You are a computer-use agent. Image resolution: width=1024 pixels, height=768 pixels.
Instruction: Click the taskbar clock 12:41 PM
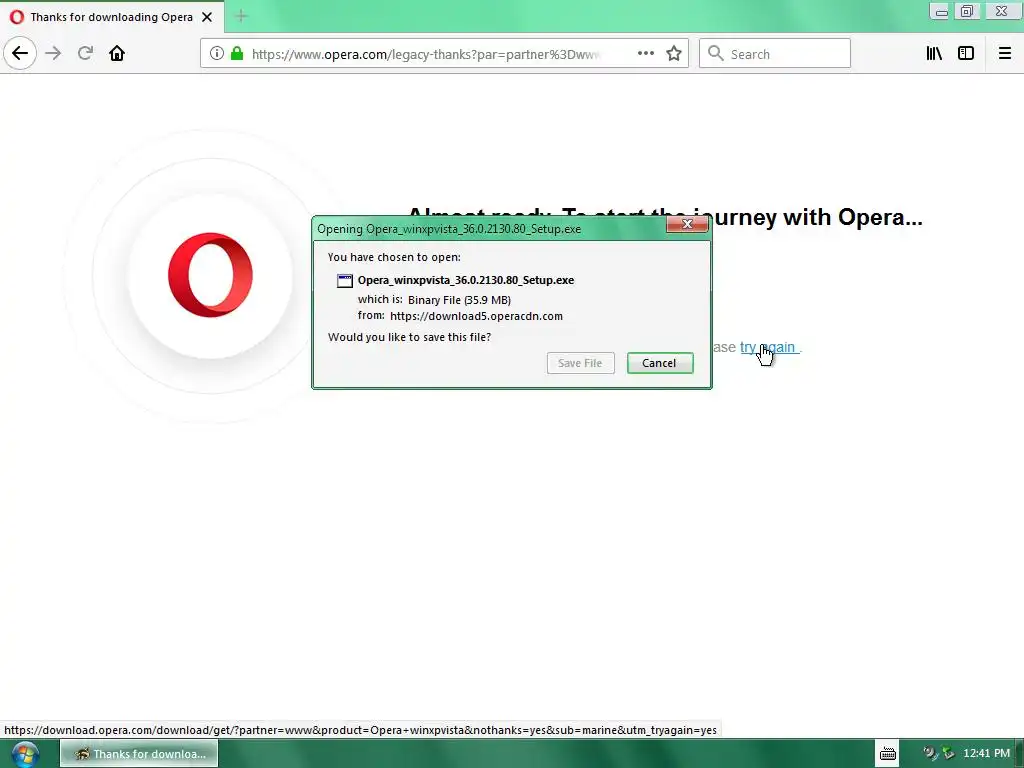(986, 754)
